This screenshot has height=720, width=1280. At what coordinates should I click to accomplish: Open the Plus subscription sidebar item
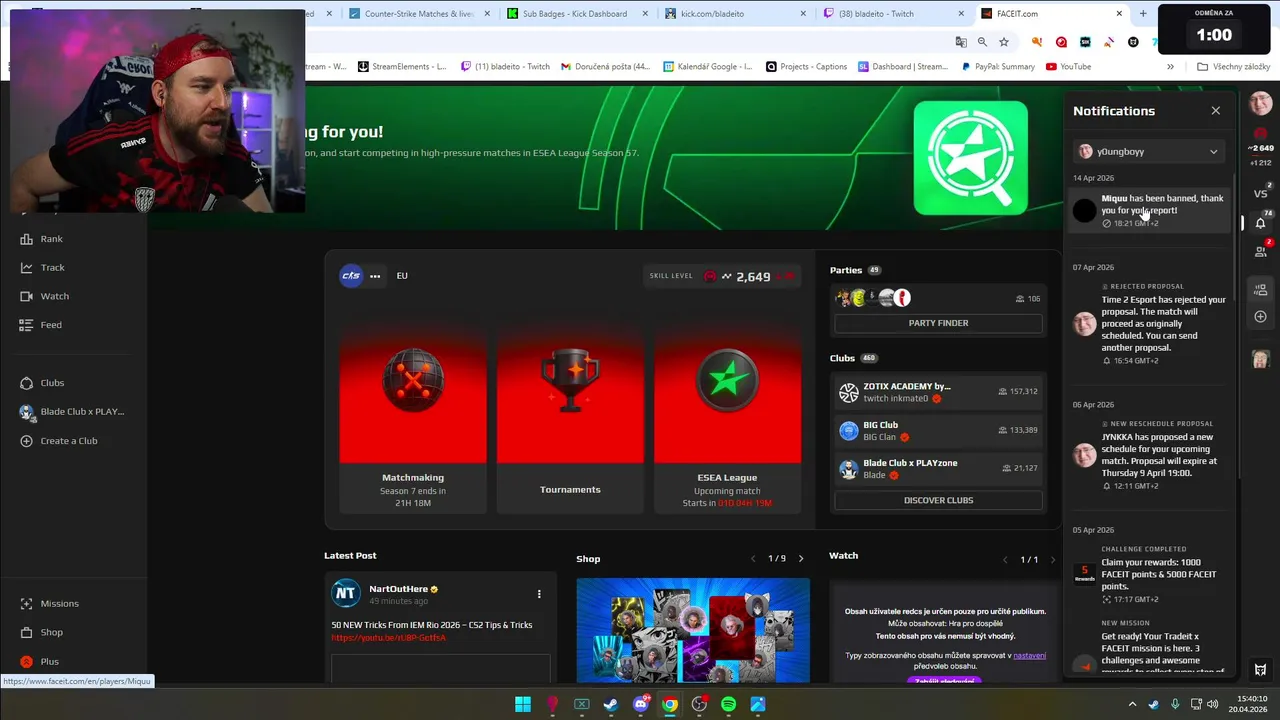(x=39, y=661)
